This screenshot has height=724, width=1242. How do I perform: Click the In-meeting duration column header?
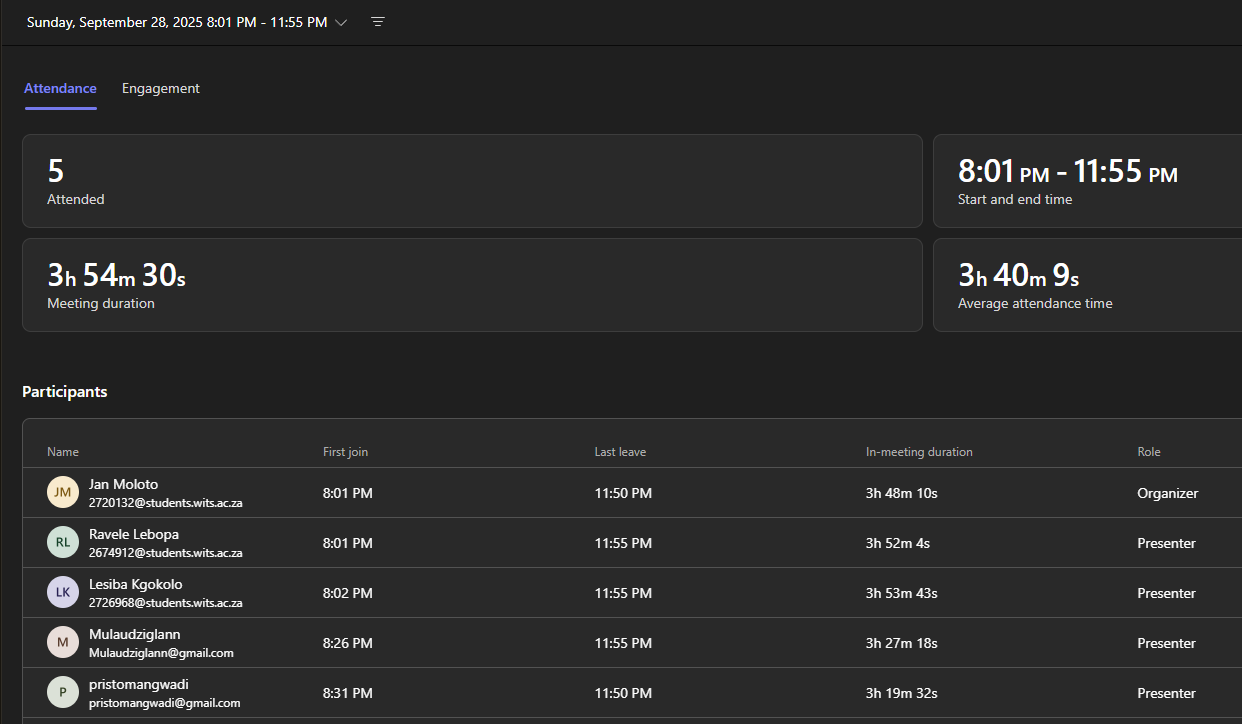918,451
